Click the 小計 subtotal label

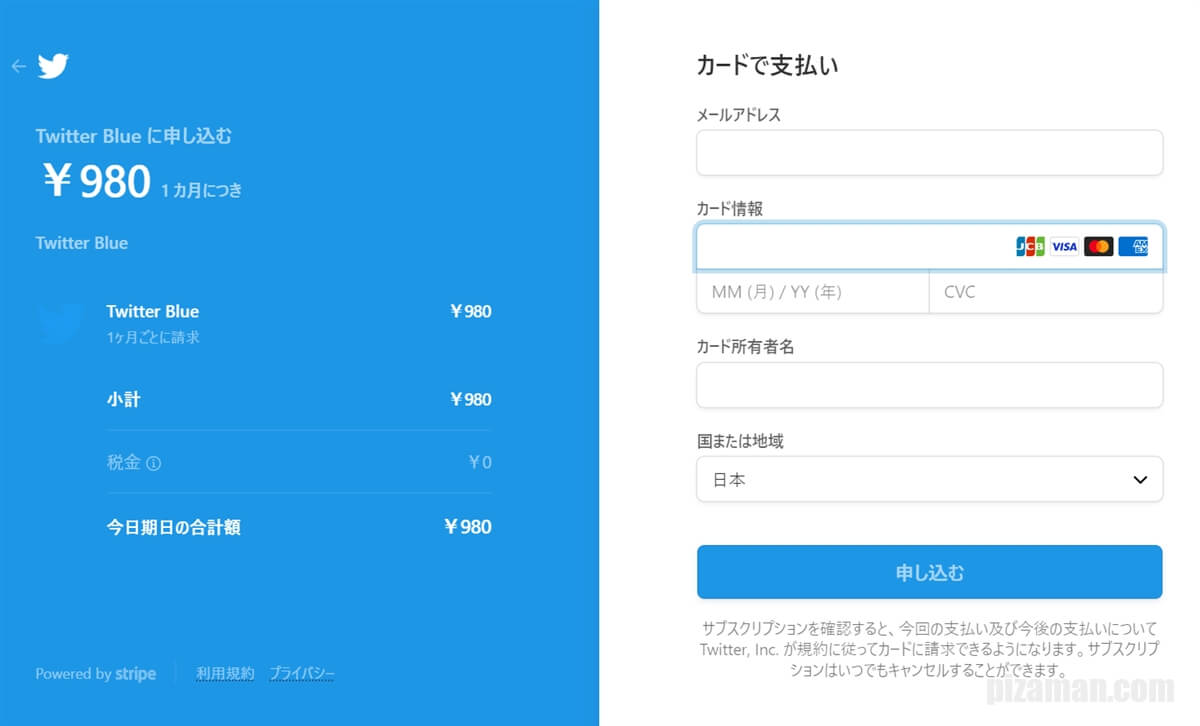click(124, 399)
